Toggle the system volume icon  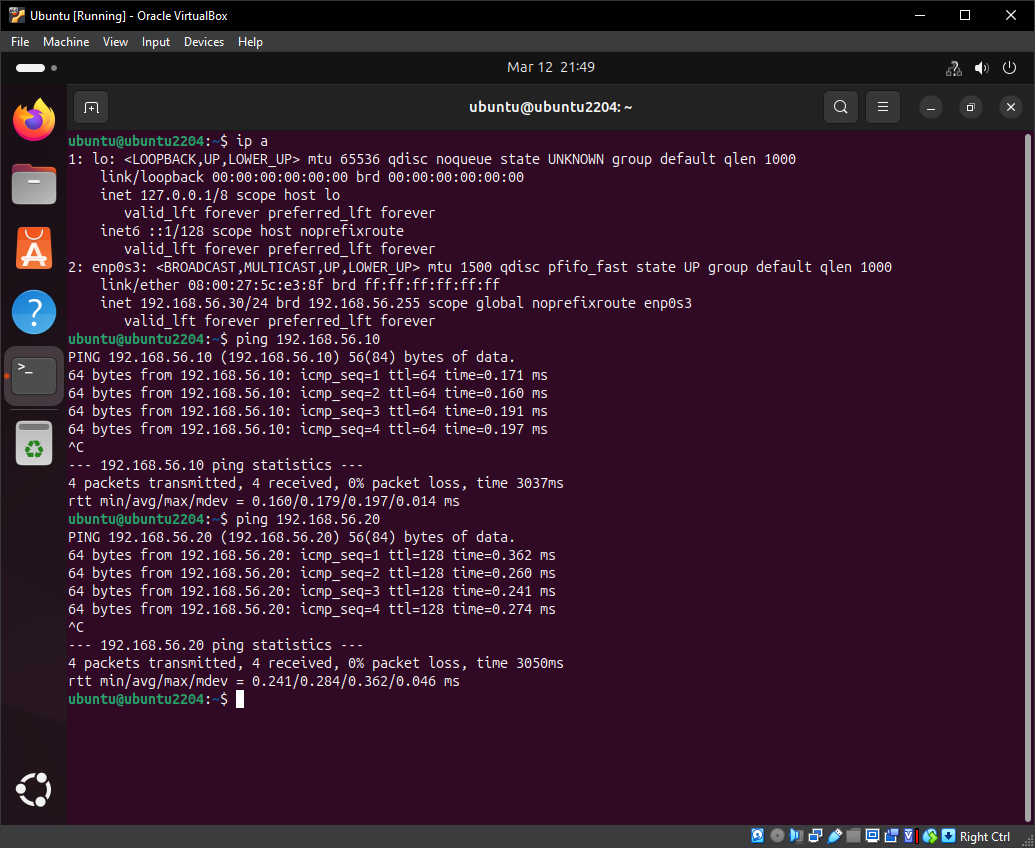coord(981,67)
